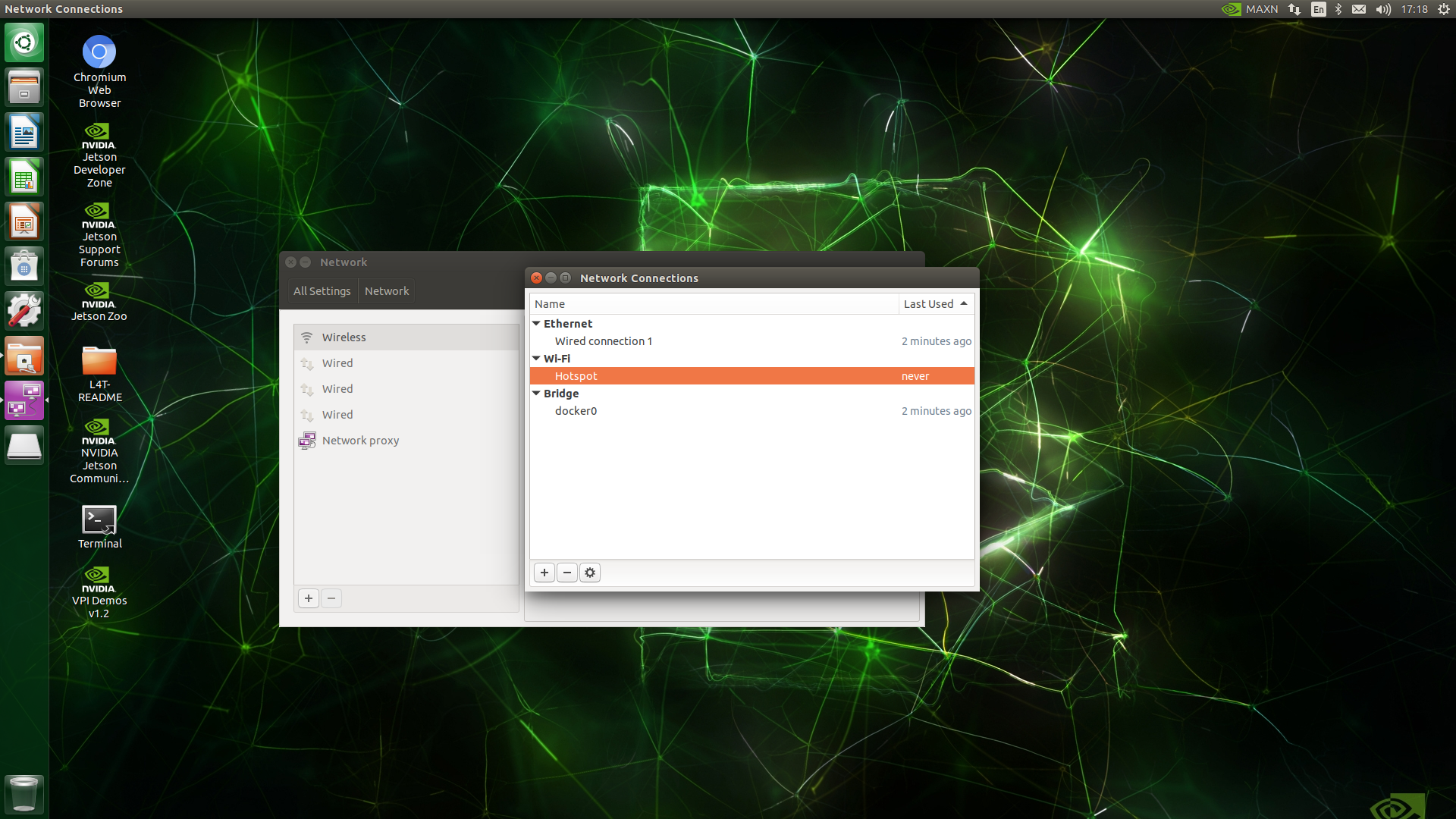
Task: Click the '2 minutes ago' value for docker0
Action: click(x=937, y=411)
